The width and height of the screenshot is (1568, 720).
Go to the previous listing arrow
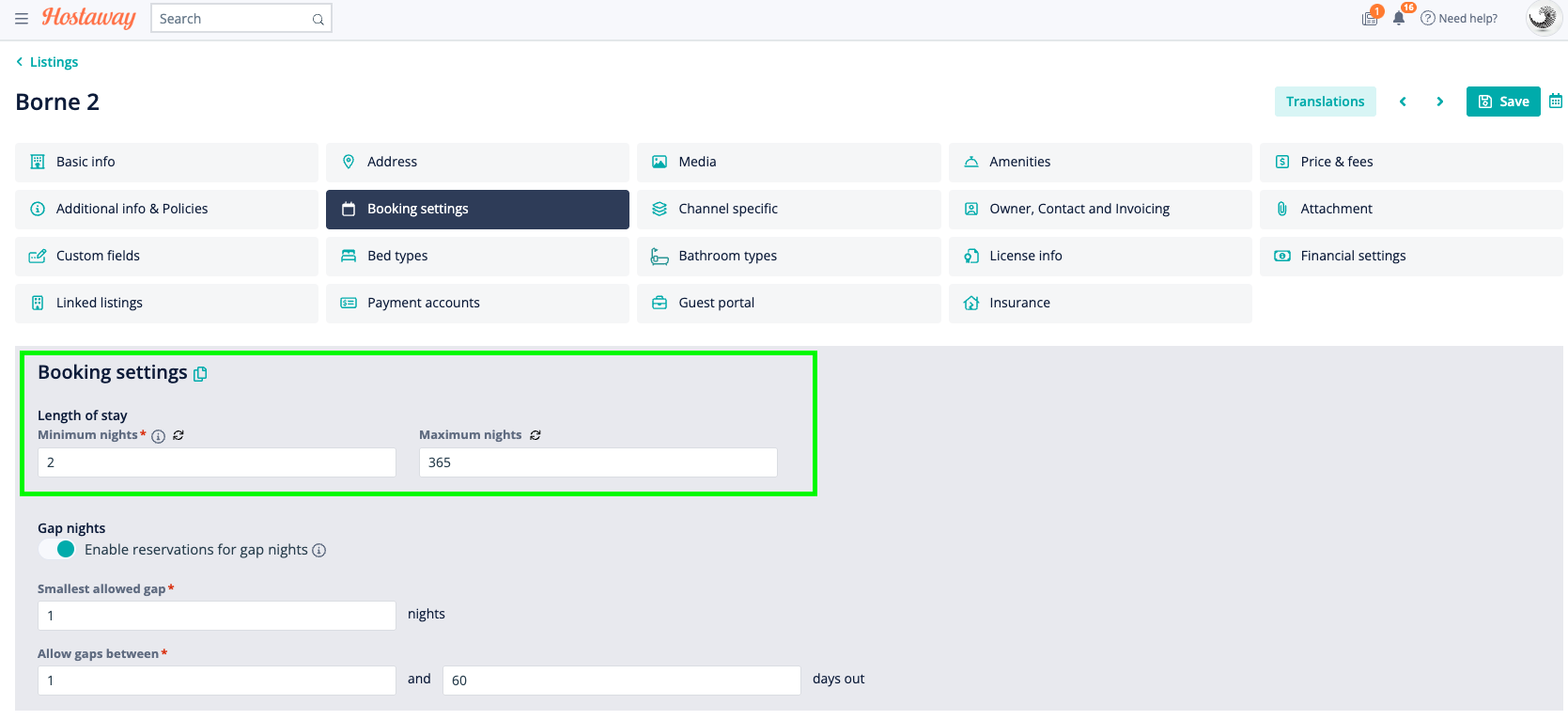click(1403, 102)
